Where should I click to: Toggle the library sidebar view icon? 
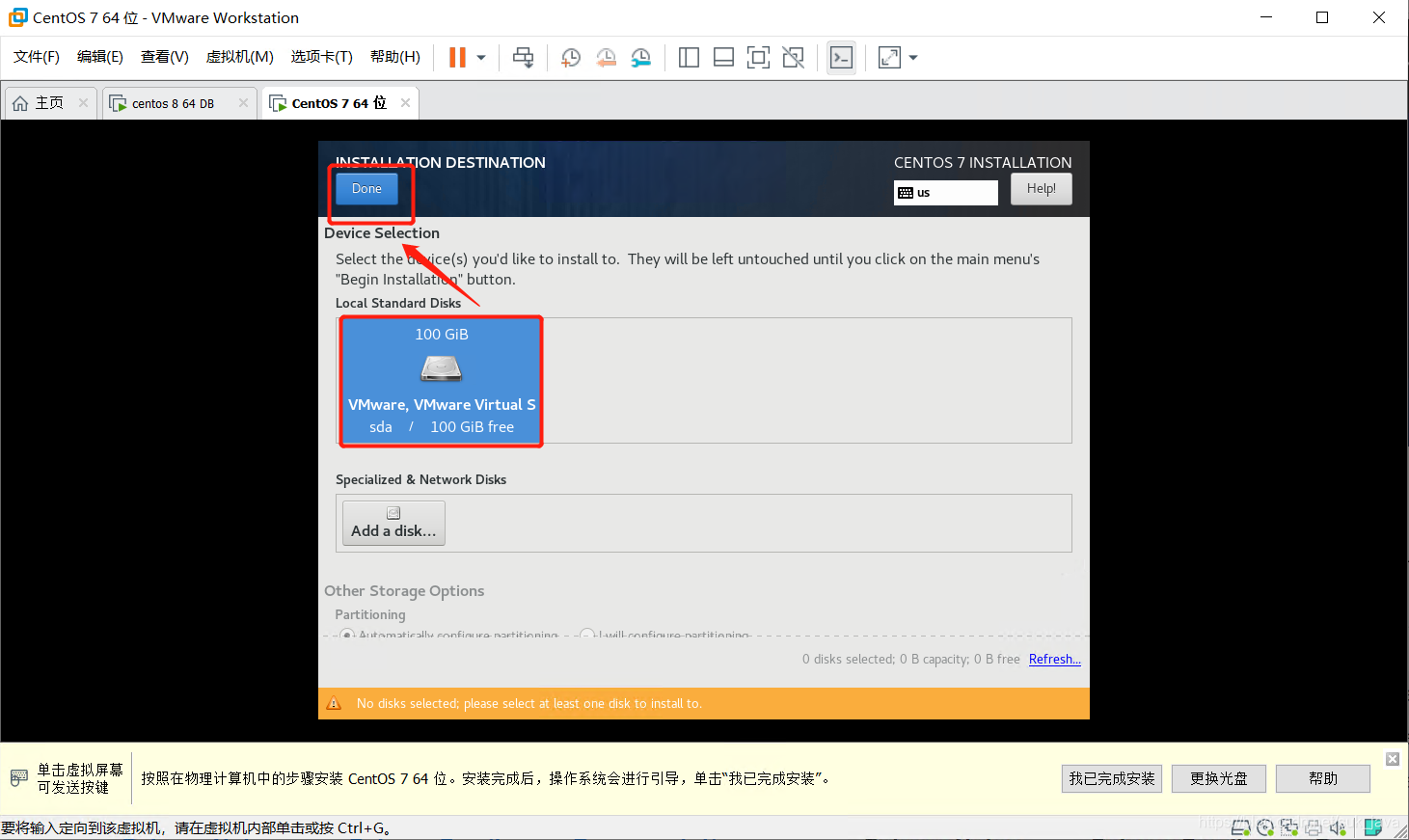tap(689, 58)
